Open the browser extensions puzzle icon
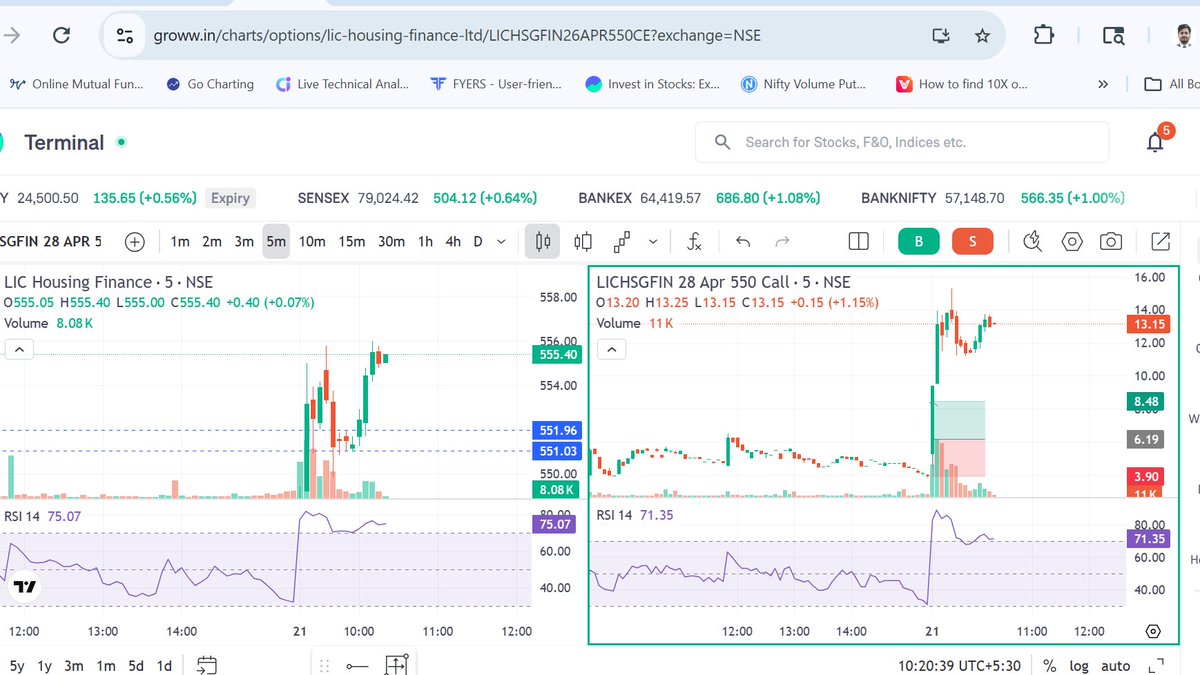Screen dimensions: 1200x675 [x=1043, y=35]
